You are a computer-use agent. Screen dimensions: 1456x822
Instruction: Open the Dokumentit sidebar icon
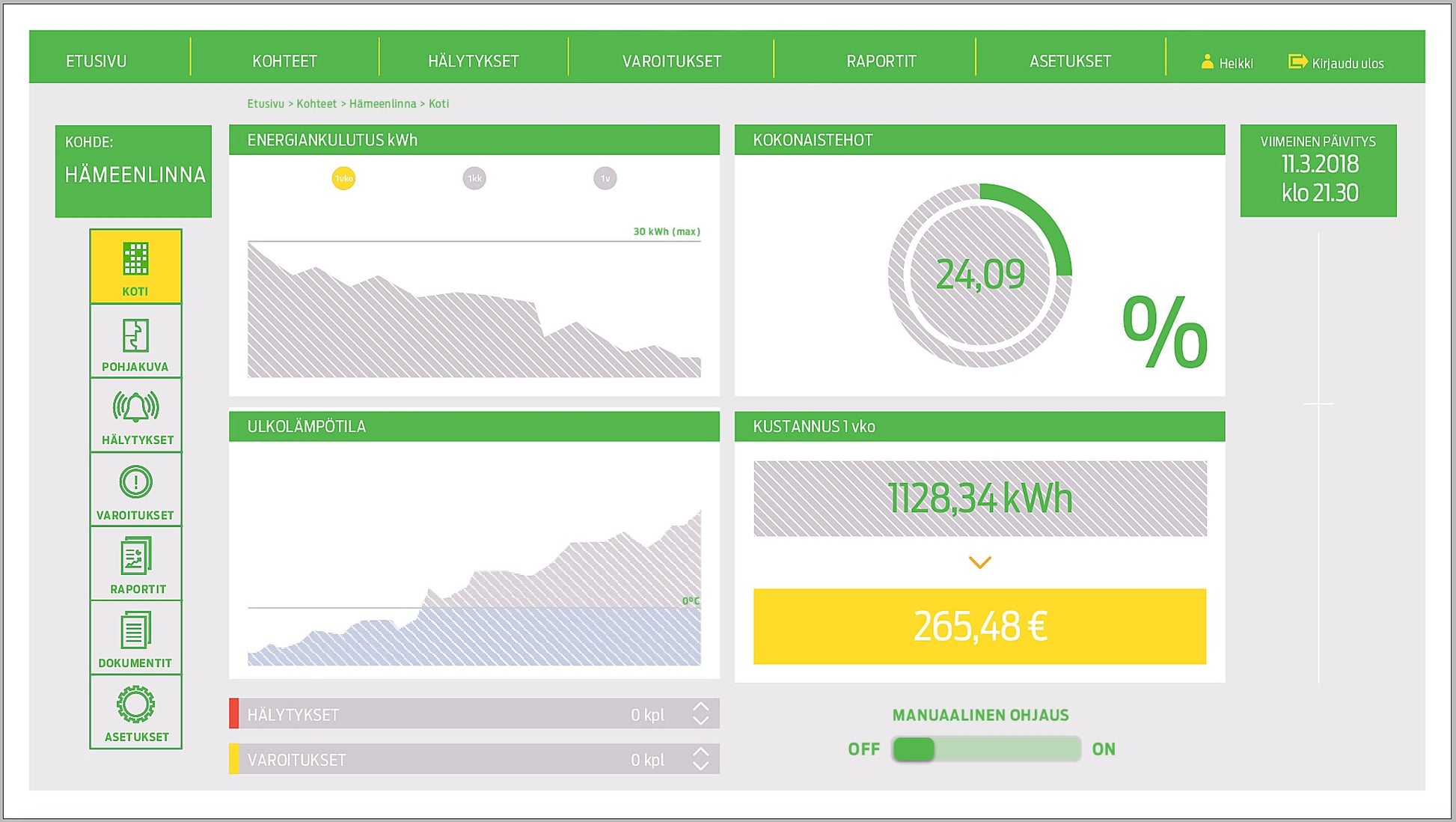click(135, 631)
